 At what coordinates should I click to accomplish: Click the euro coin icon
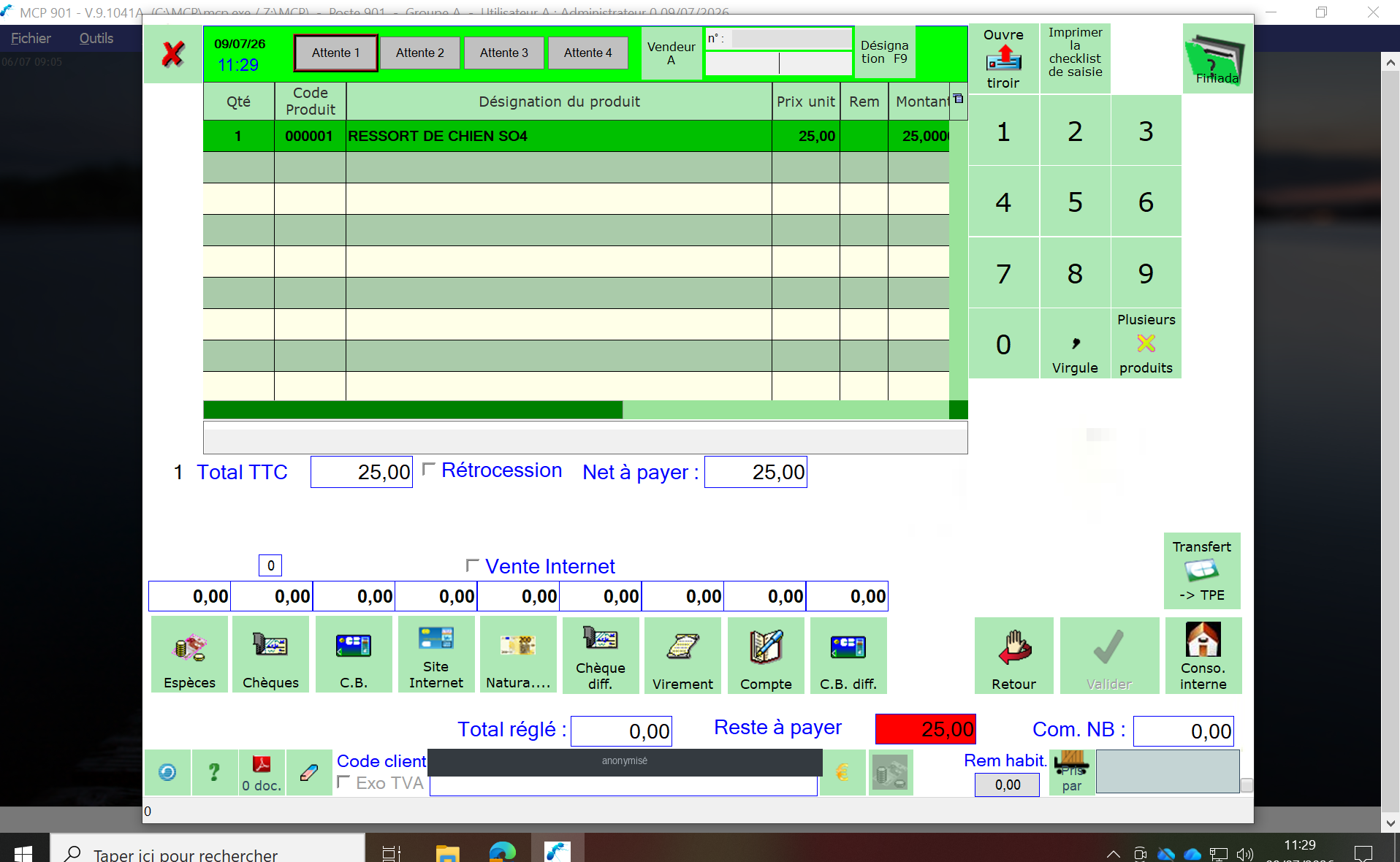tap(842, 772)
